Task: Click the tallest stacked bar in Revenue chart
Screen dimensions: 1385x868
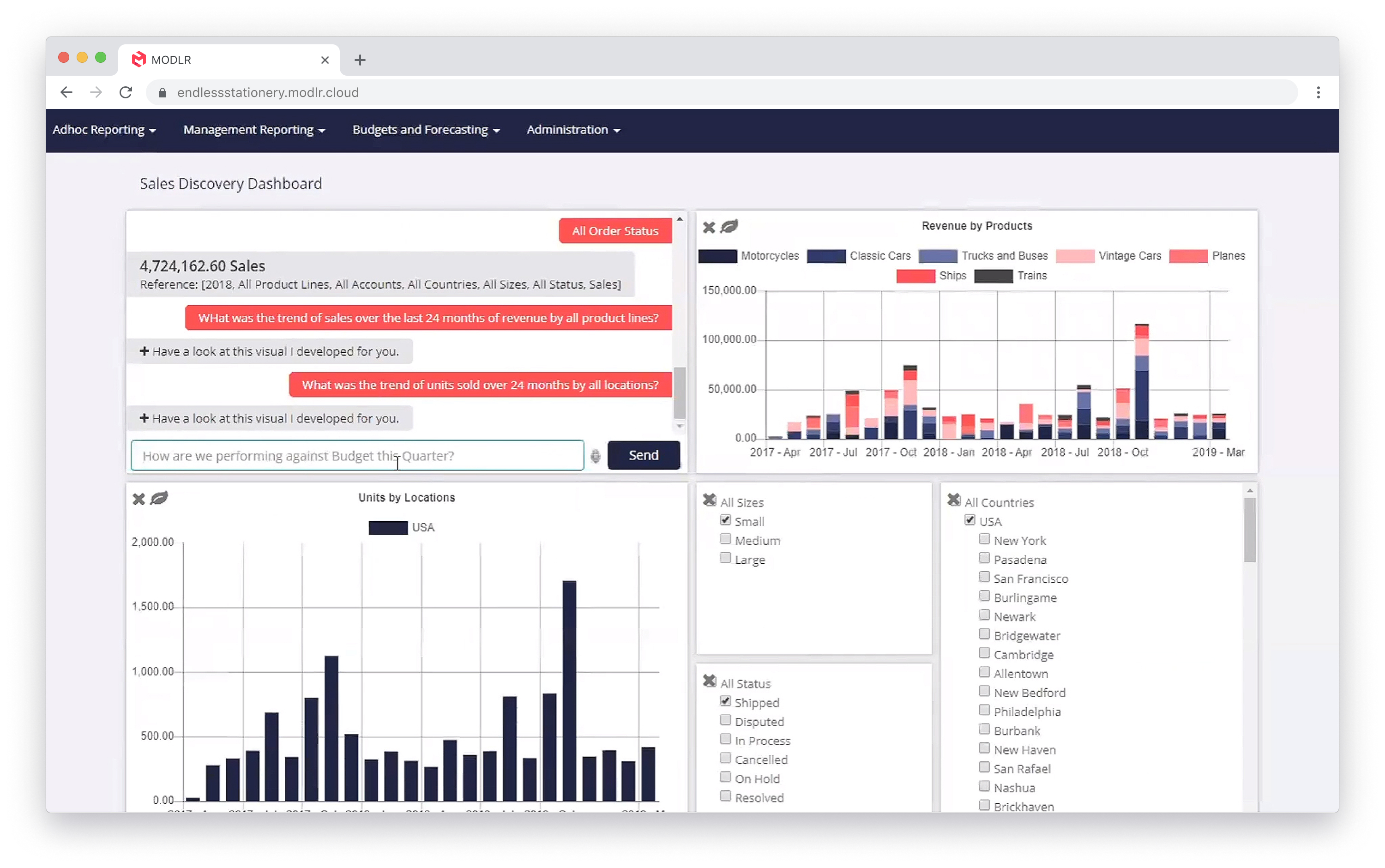Action: [1142, 382]
